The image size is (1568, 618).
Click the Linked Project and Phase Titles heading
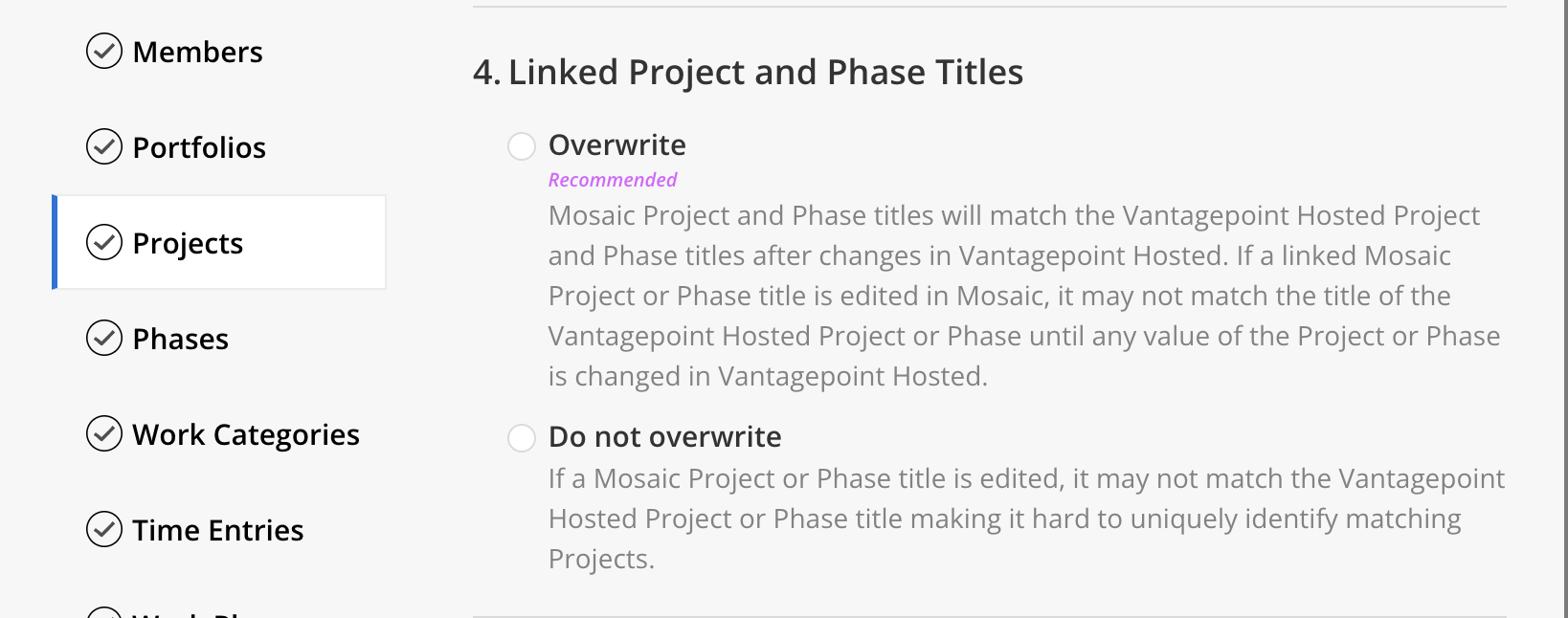[749, 73]
